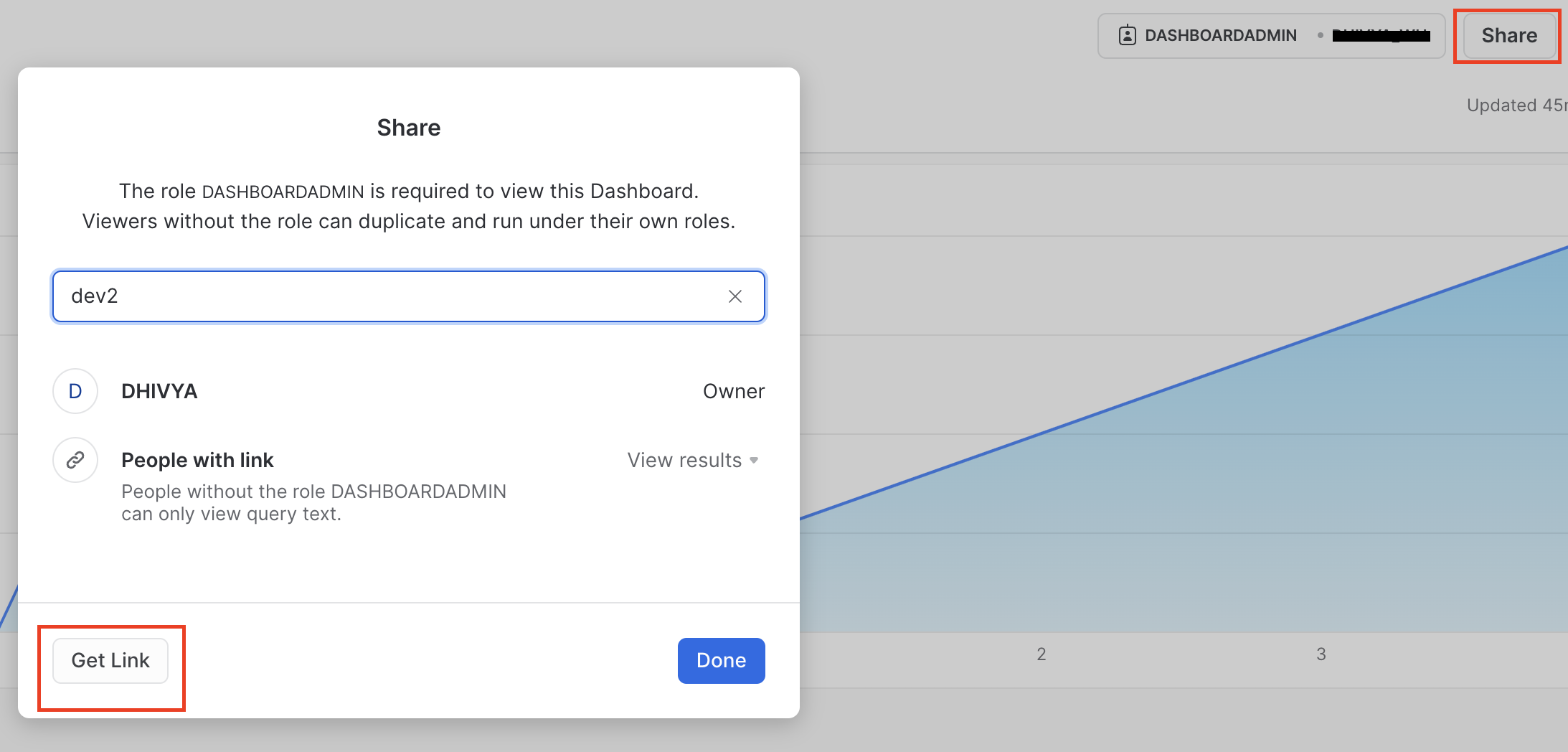Click the Get Link button
The width and height of the screenshot is (1568, 752).
click(x=110, y=660)
